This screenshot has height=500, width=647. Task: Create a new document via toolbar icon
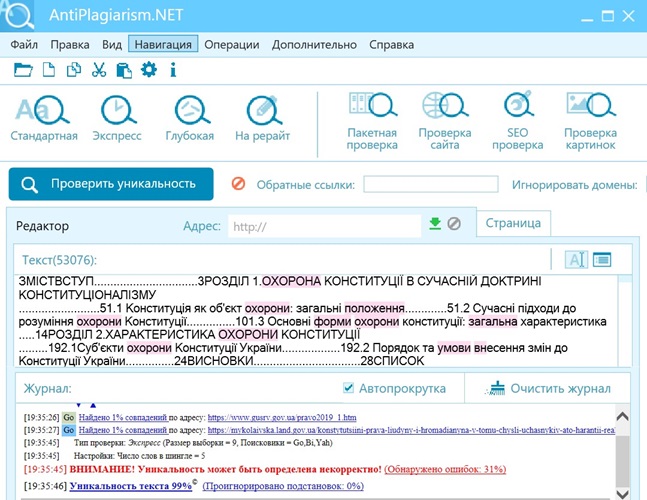[x=49, y=70]
